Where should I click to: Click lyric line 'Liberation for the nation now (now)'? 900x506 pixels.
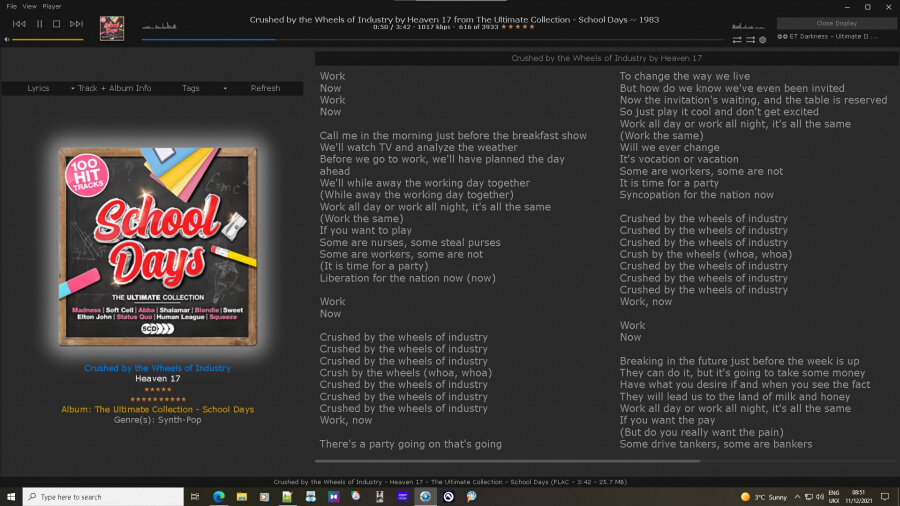408,278
